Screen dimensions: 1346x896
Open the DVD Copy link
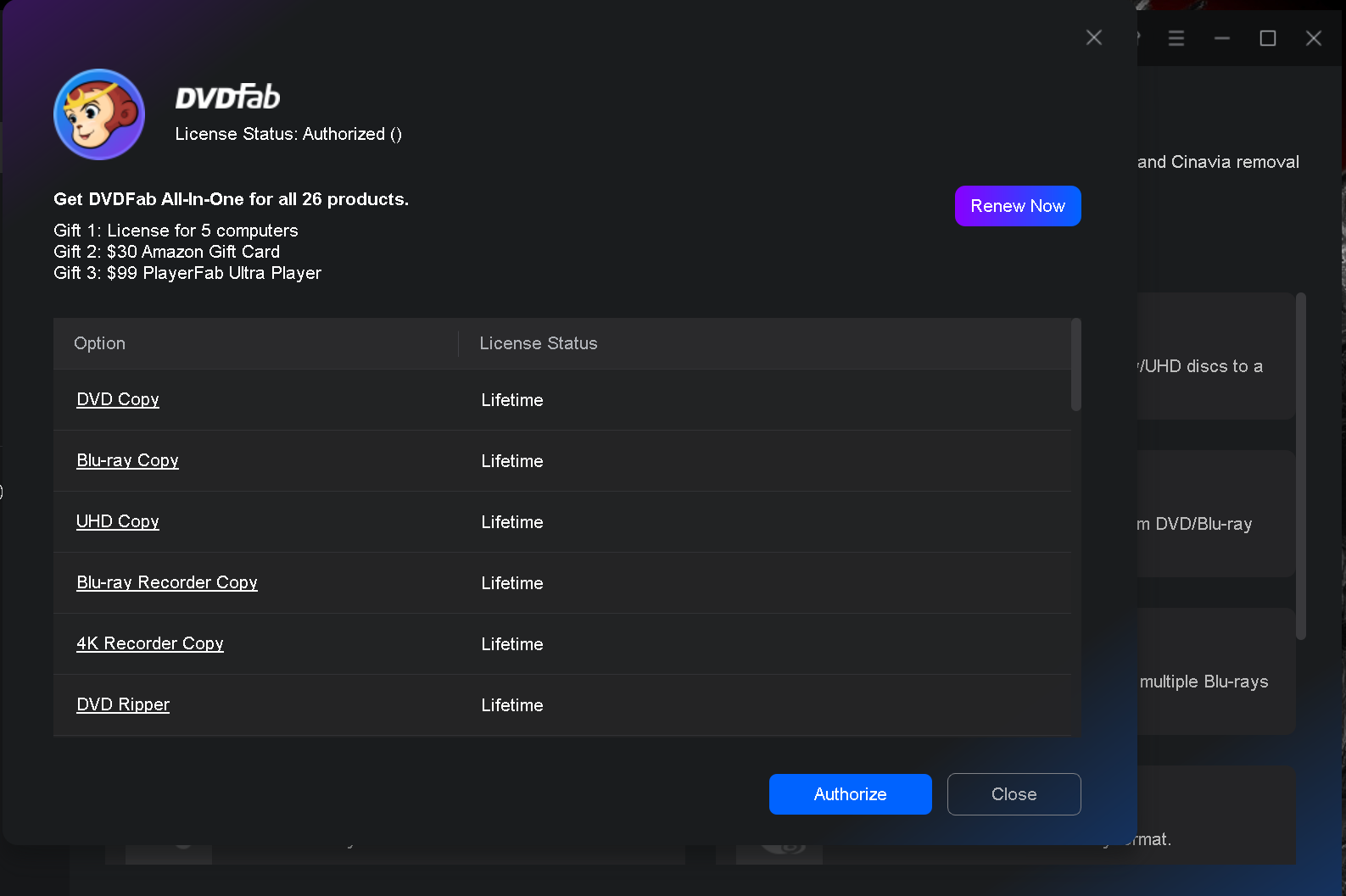tap(118, 399)
